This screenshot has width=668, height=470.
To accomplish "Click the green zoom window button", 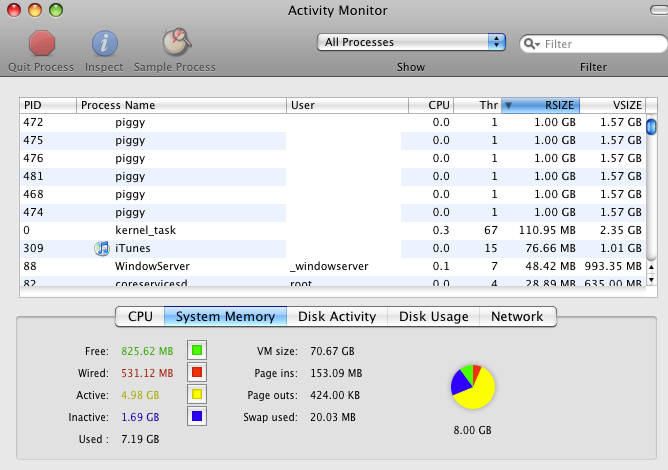I will pos(56,10).
